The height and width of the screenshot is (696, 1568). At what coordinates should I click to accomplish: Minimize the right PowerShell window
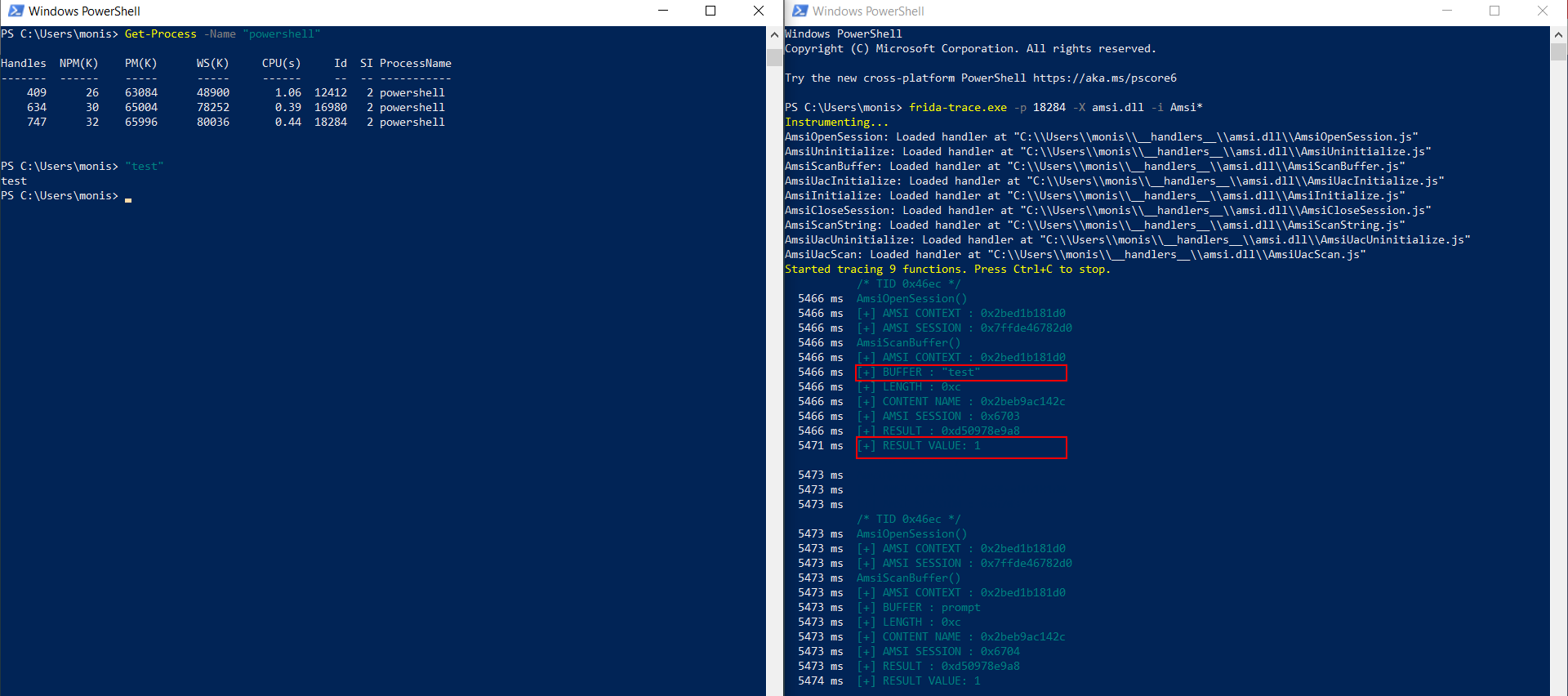point(1447,11)
